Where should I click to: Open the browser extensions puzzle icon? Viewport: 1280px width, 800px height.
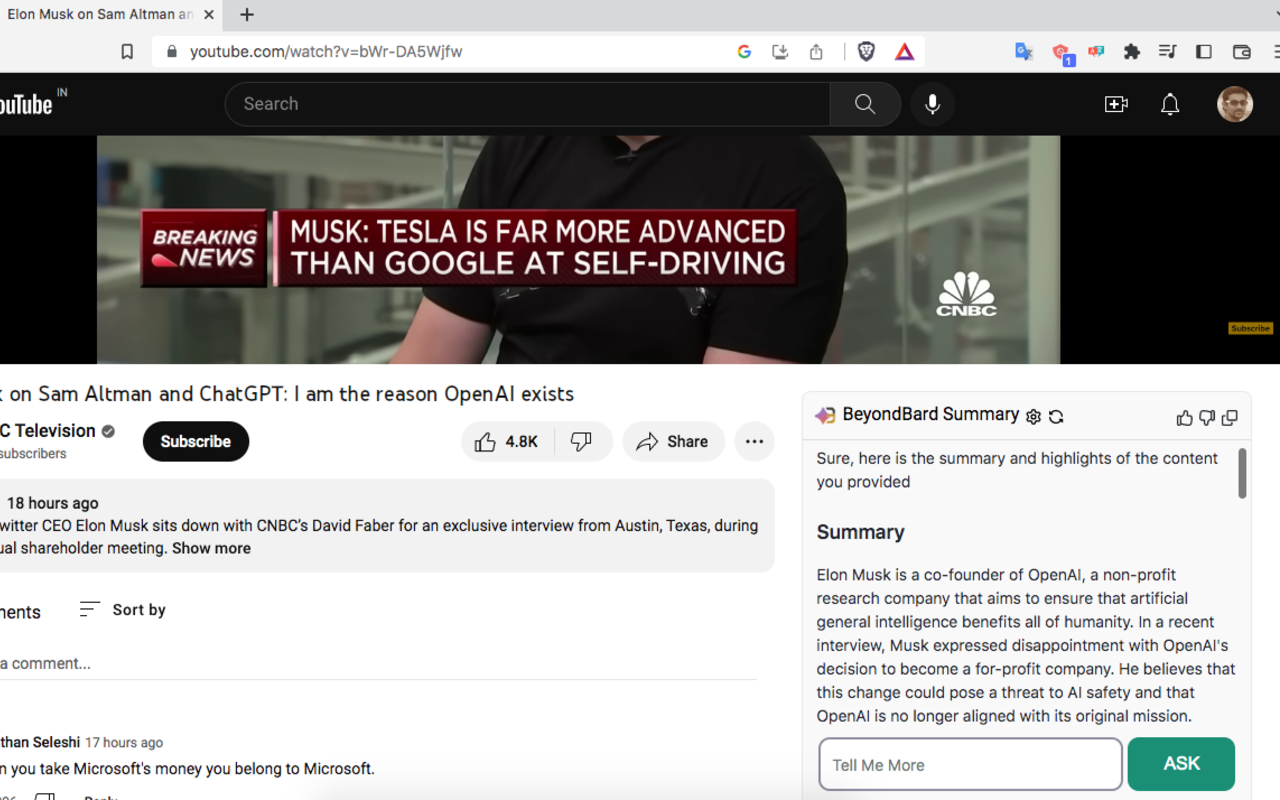tap(1131, 52)
